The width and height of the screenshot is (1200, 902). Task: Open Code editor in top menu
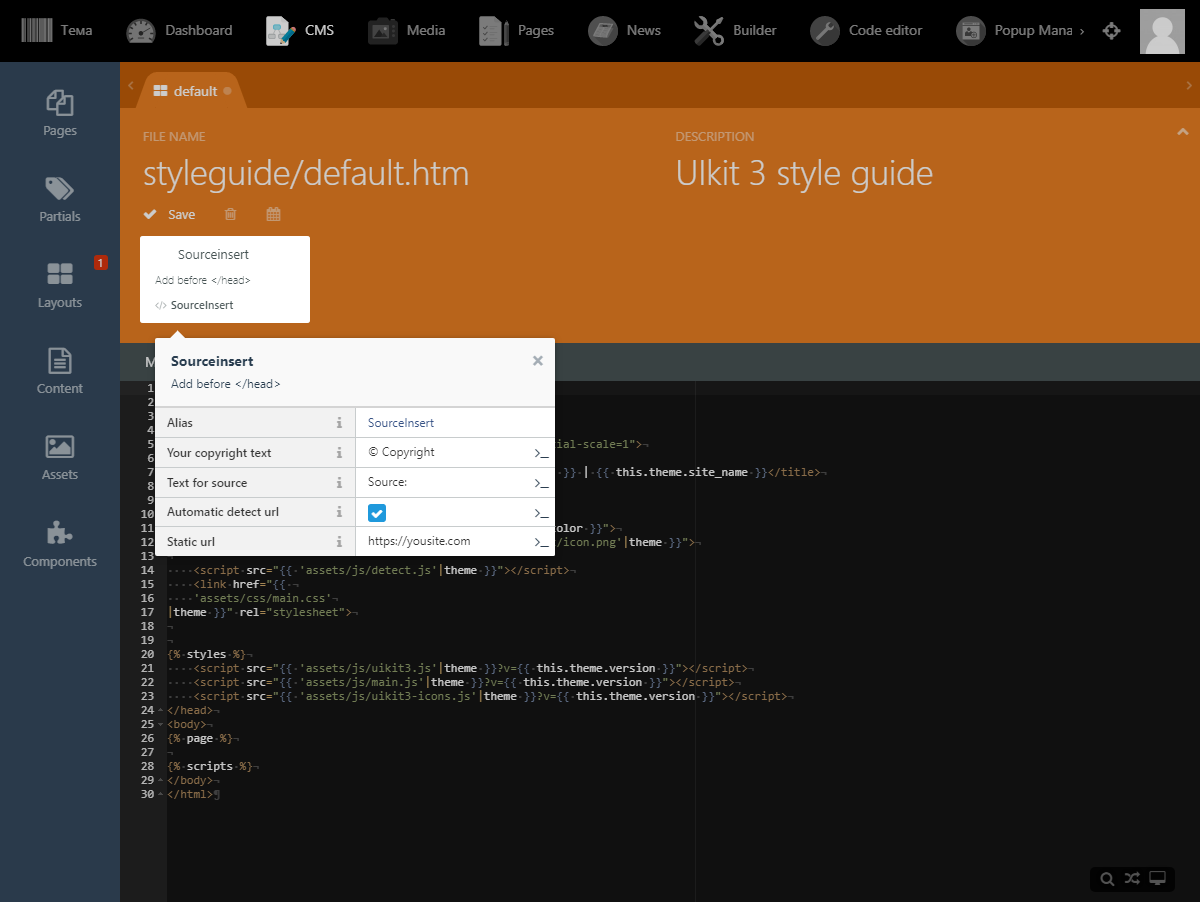coord(870,31)
